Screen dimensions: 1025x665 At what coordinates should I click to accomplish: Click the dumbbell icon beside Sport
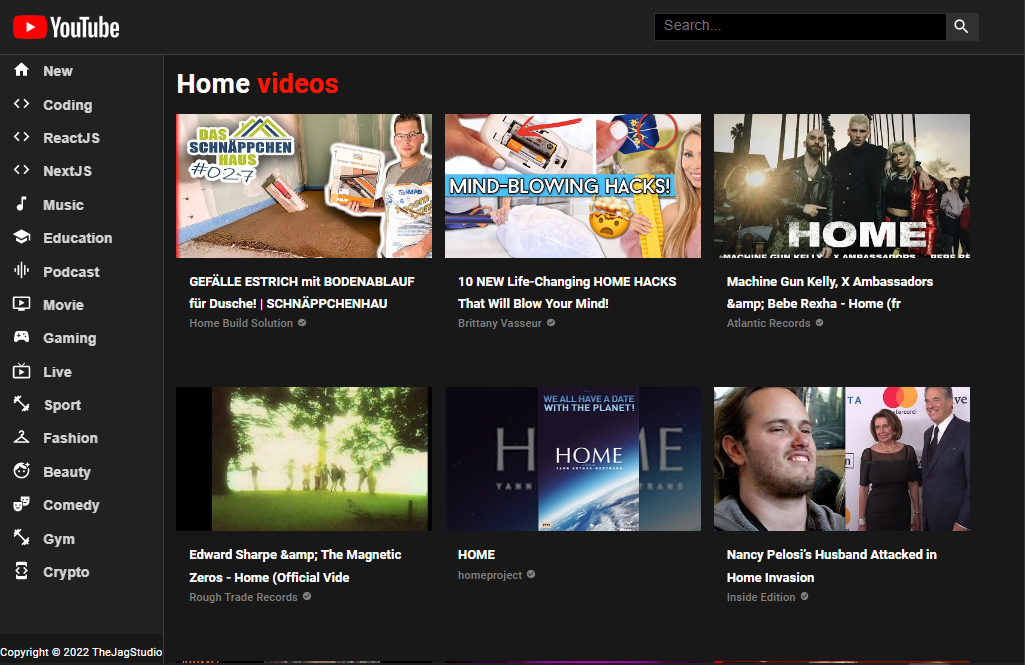[22, 404]
